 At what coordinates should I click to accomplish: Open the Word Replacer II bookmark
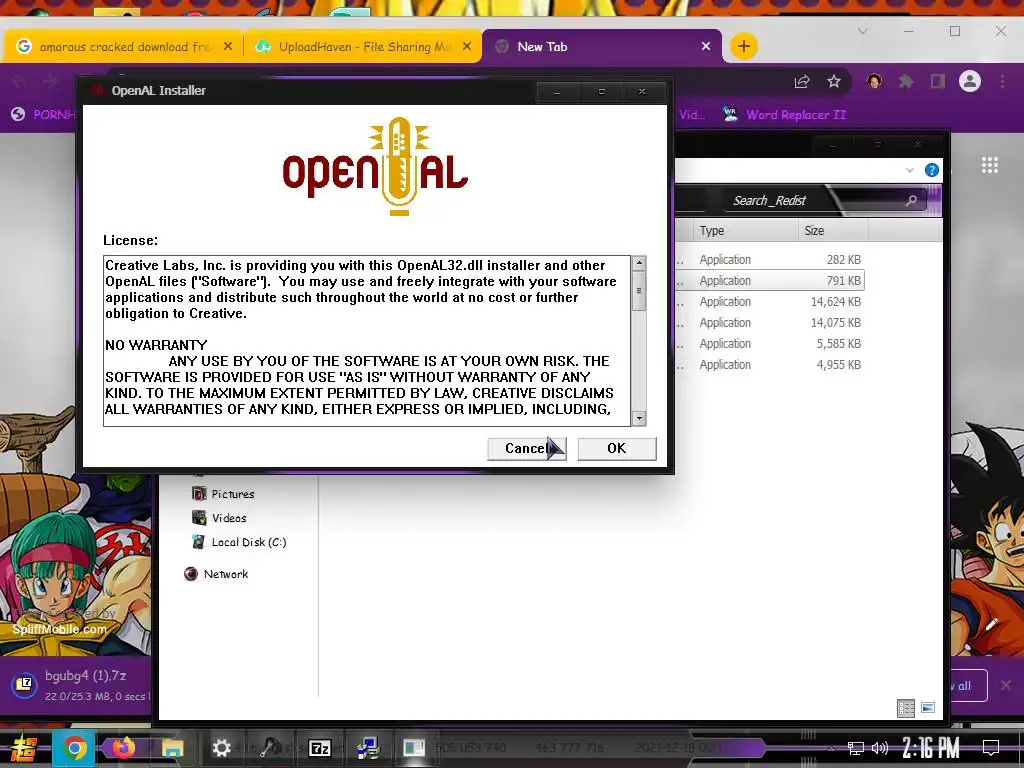(784, 115)
